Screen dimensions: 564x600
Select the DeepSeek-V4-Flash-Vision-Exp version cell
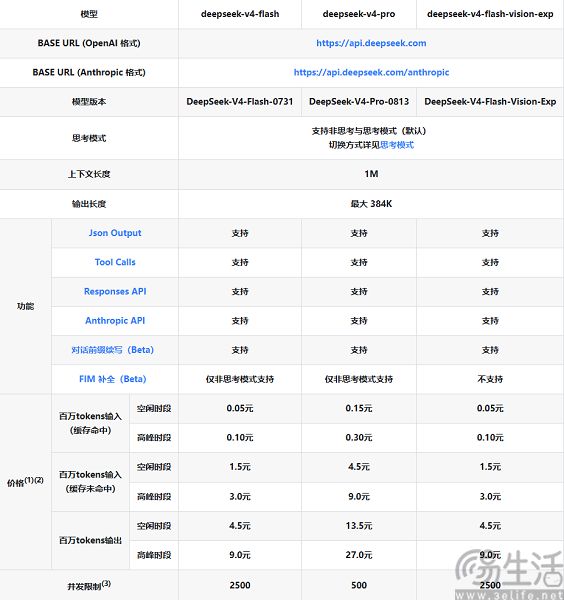[490, 102]
